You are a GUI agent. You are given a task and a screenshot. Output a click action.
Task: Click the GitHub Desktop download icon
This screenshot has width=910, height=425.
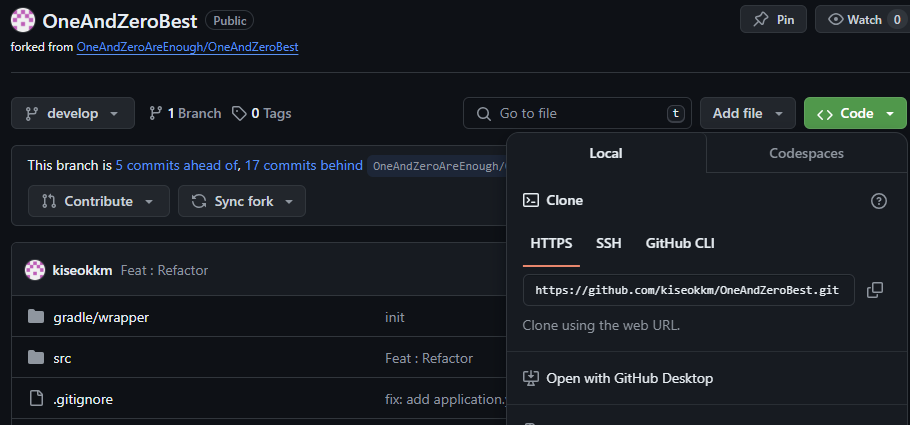(530, 379)
